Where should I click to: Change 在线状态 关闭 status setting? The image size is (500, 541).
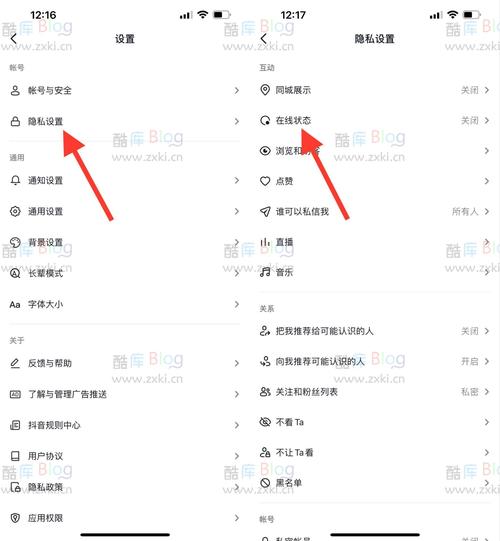tap(475, 120)
